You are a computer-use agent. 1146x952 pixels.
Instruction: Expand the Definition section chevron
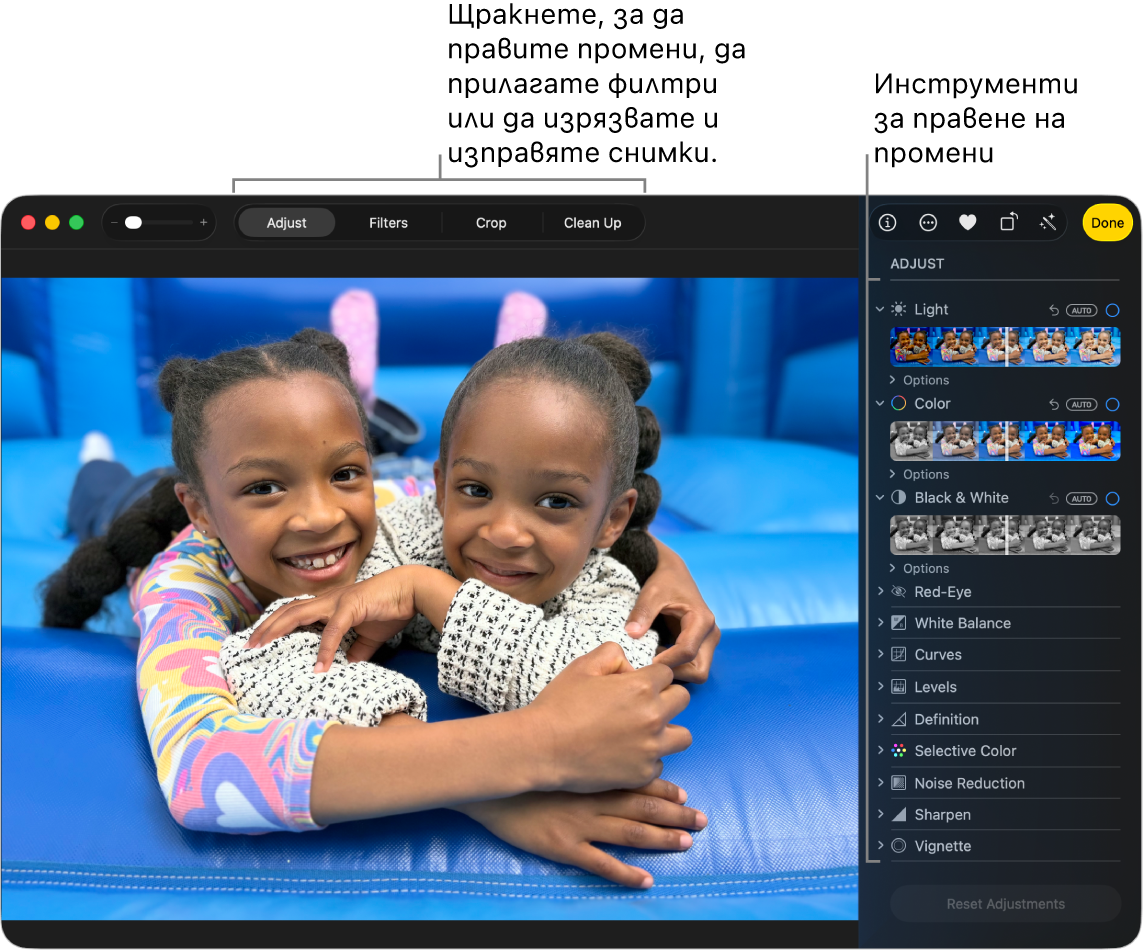pos(882,719)
